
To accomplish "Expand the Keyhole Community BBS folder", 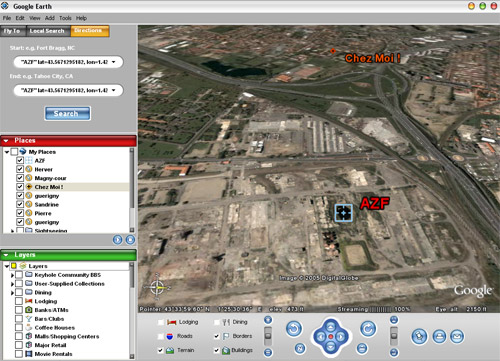I will point(12,275).
